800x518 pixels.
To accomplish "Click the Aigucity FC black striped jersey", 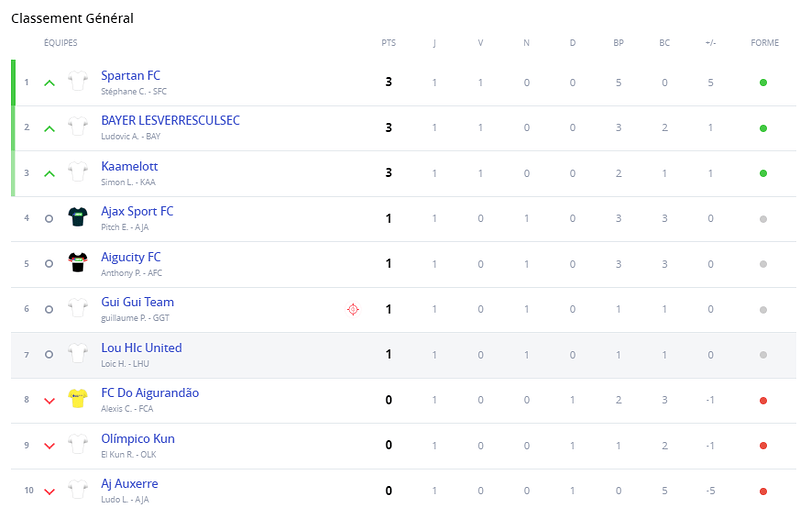I will pos(78,262).
